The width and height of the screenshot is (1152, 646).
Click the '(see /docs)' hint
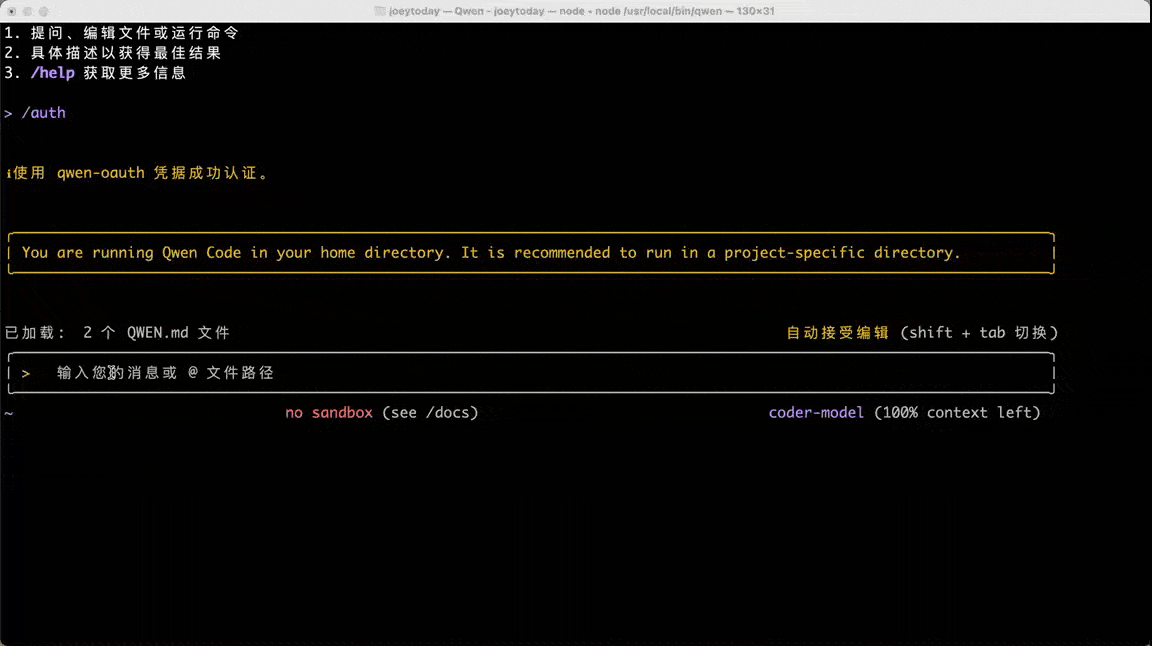coord(430,413)
